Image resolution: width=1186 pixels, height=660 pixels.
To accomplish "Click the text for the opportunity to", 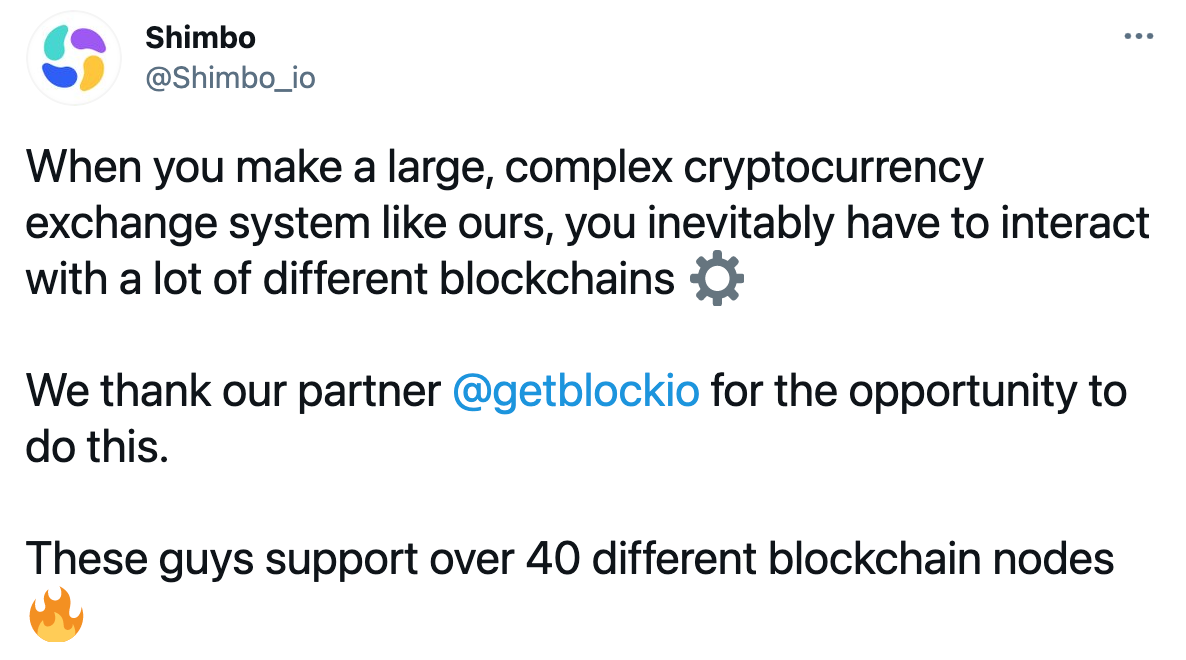I will [918, 391].
